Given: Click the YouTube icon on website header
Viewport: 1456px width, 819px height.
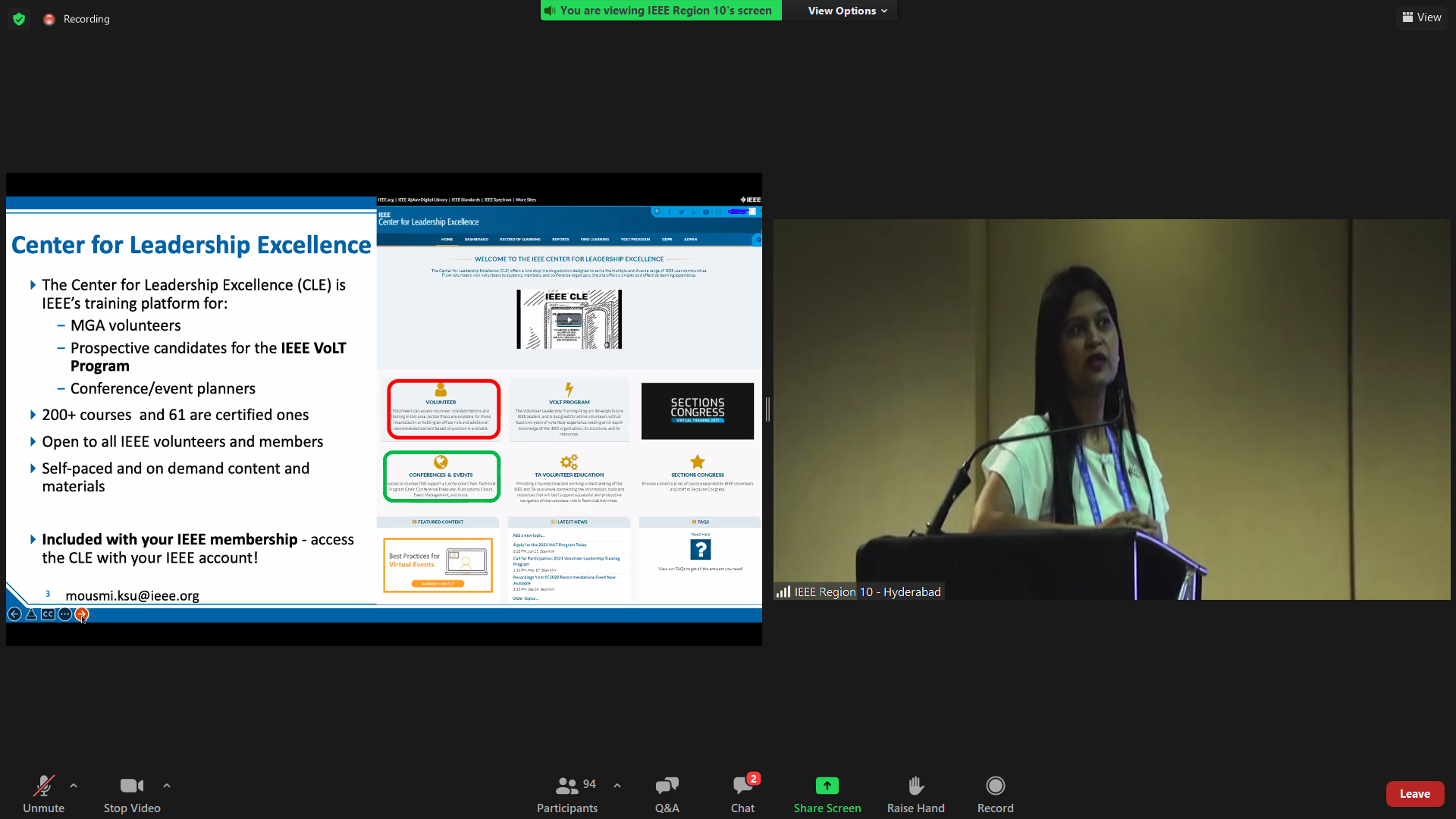Looking at the screenshot, I should pyautogui.click(x=706, y=212).
